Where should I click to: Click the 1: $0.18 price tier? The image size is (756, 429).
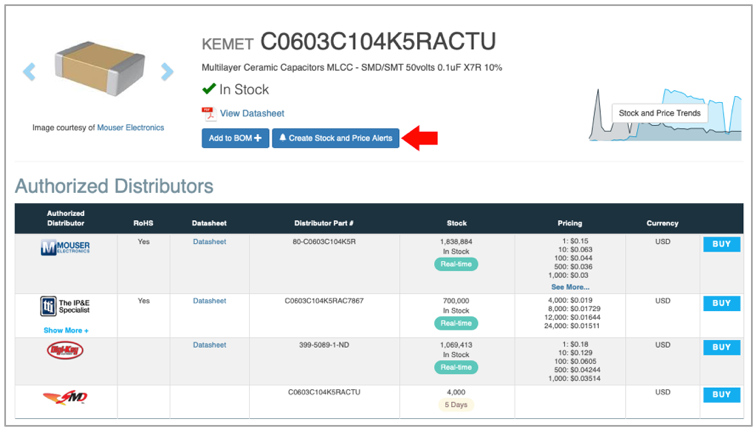tap(575, 344)
